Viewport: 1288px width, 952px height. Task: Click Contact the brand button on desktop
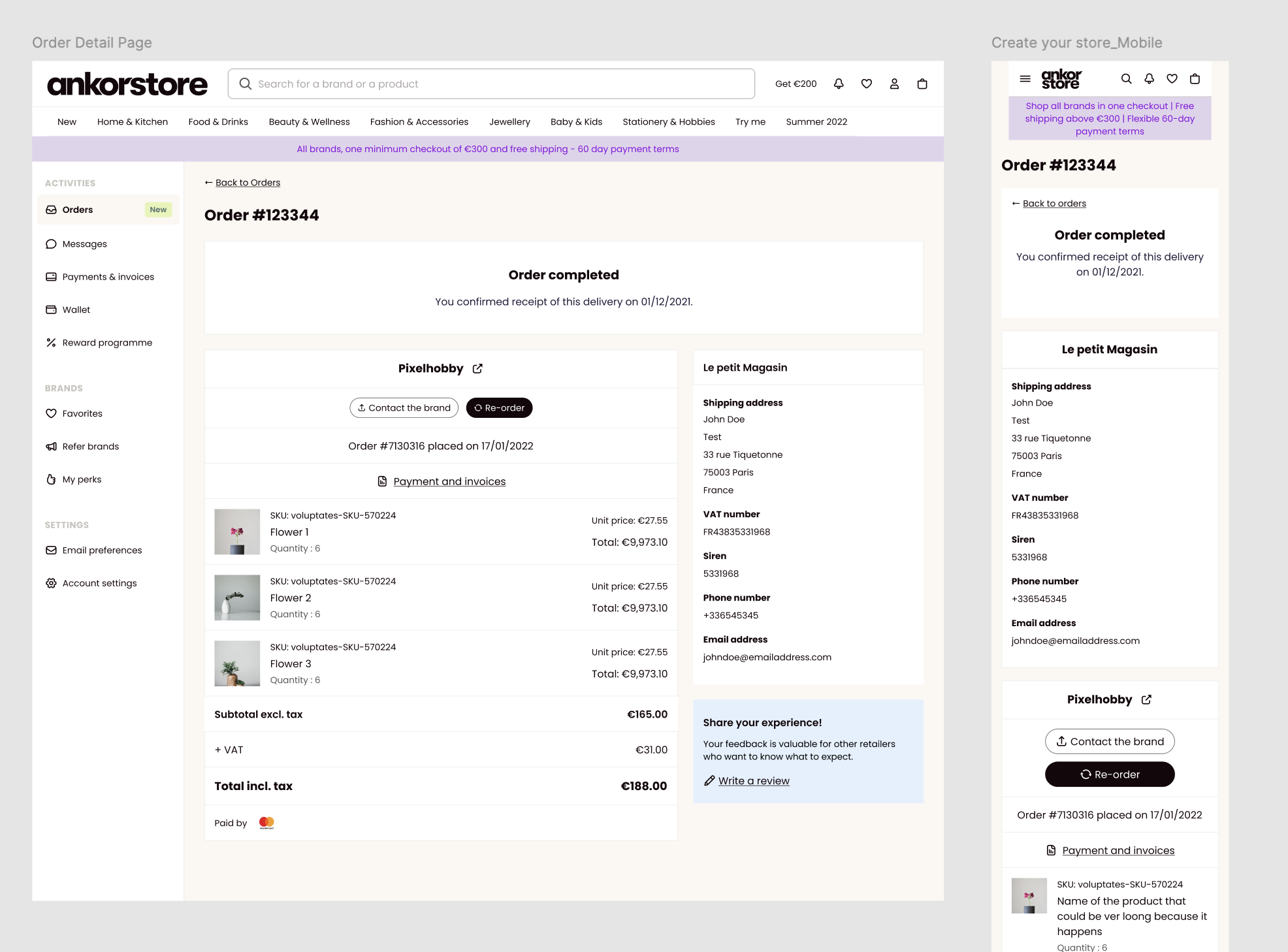click(404, 407)
